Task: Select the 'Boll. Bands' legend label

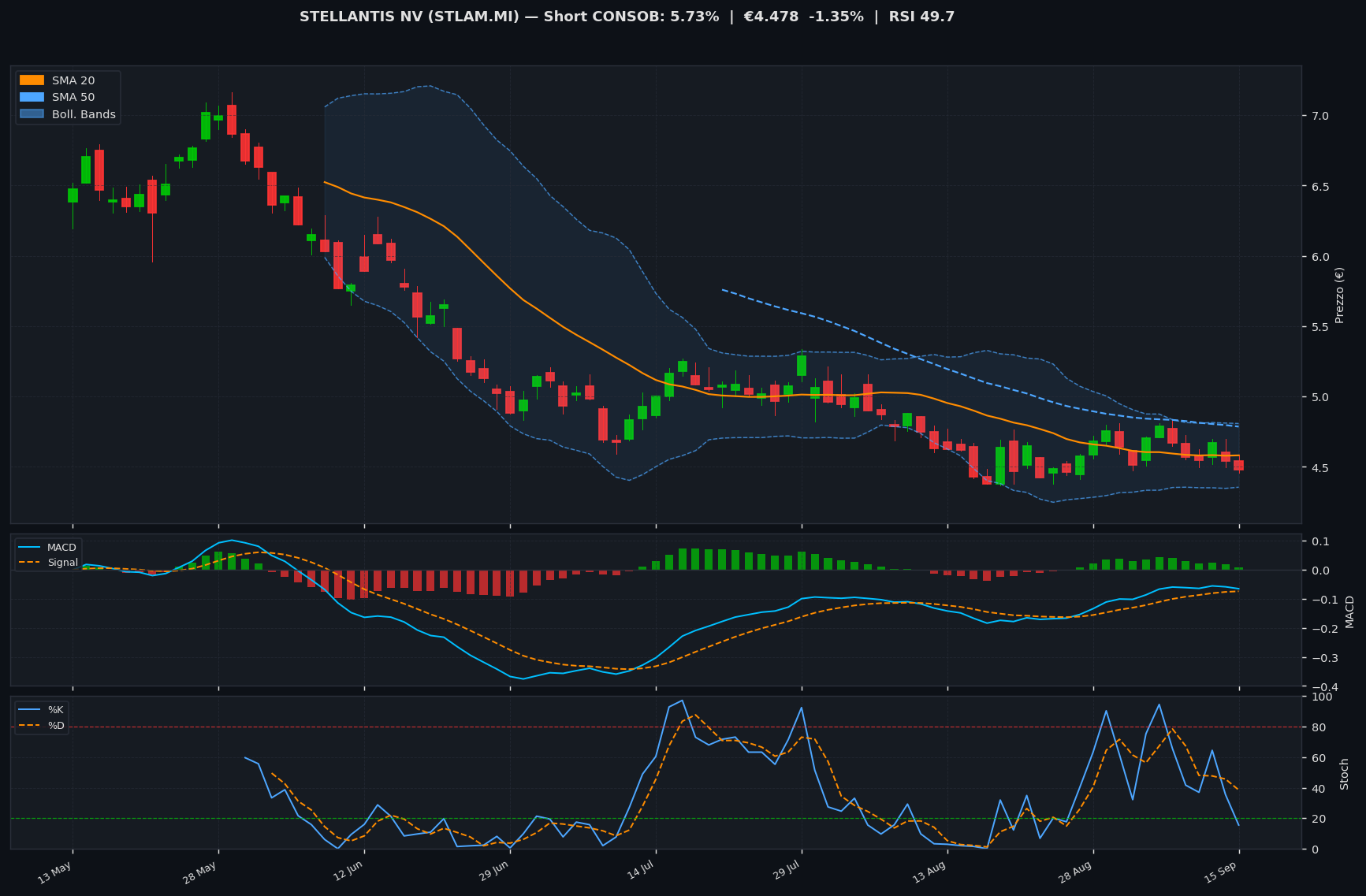Action: 84,114
